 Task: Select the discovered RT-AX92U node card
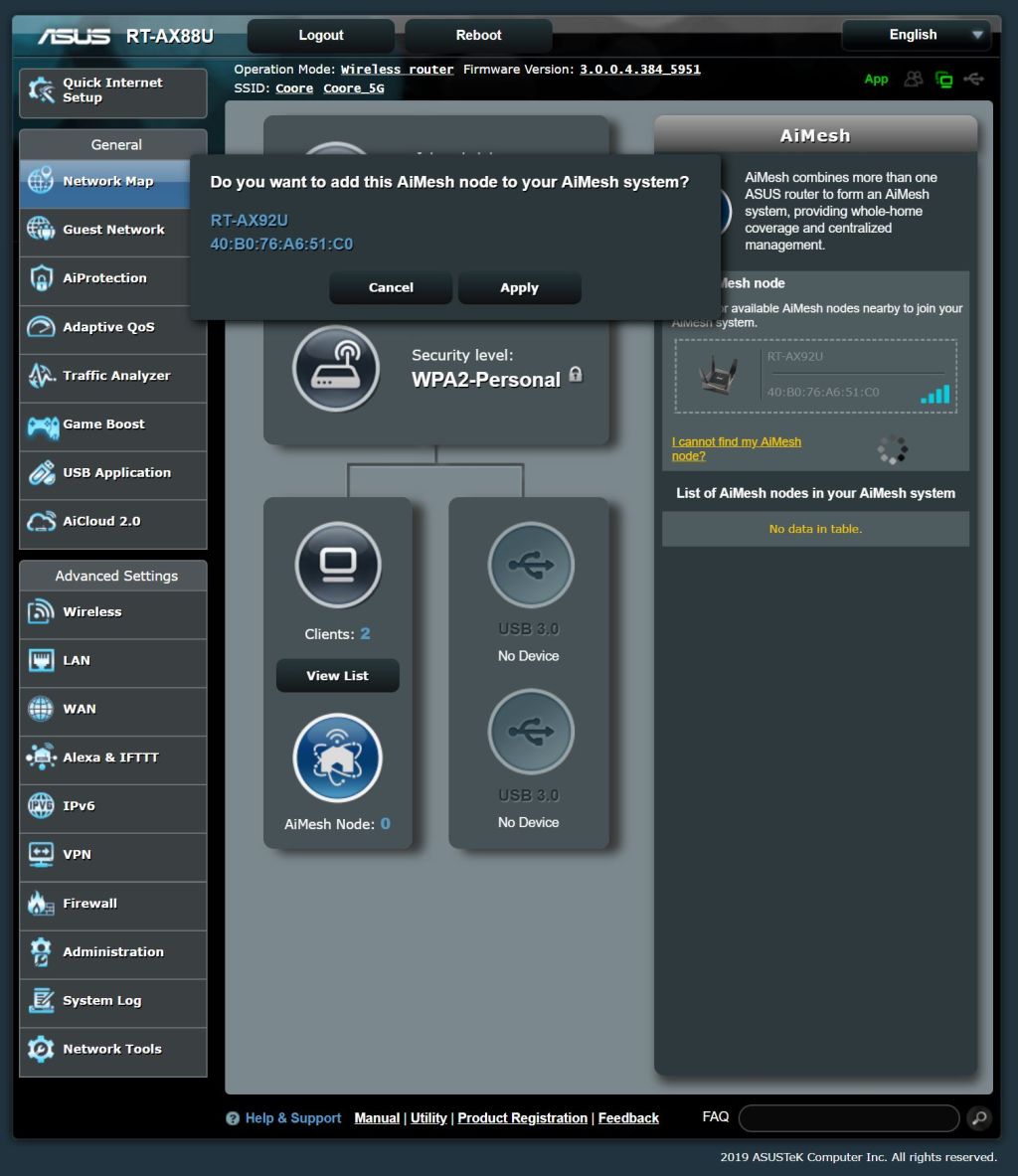point(815,376)
